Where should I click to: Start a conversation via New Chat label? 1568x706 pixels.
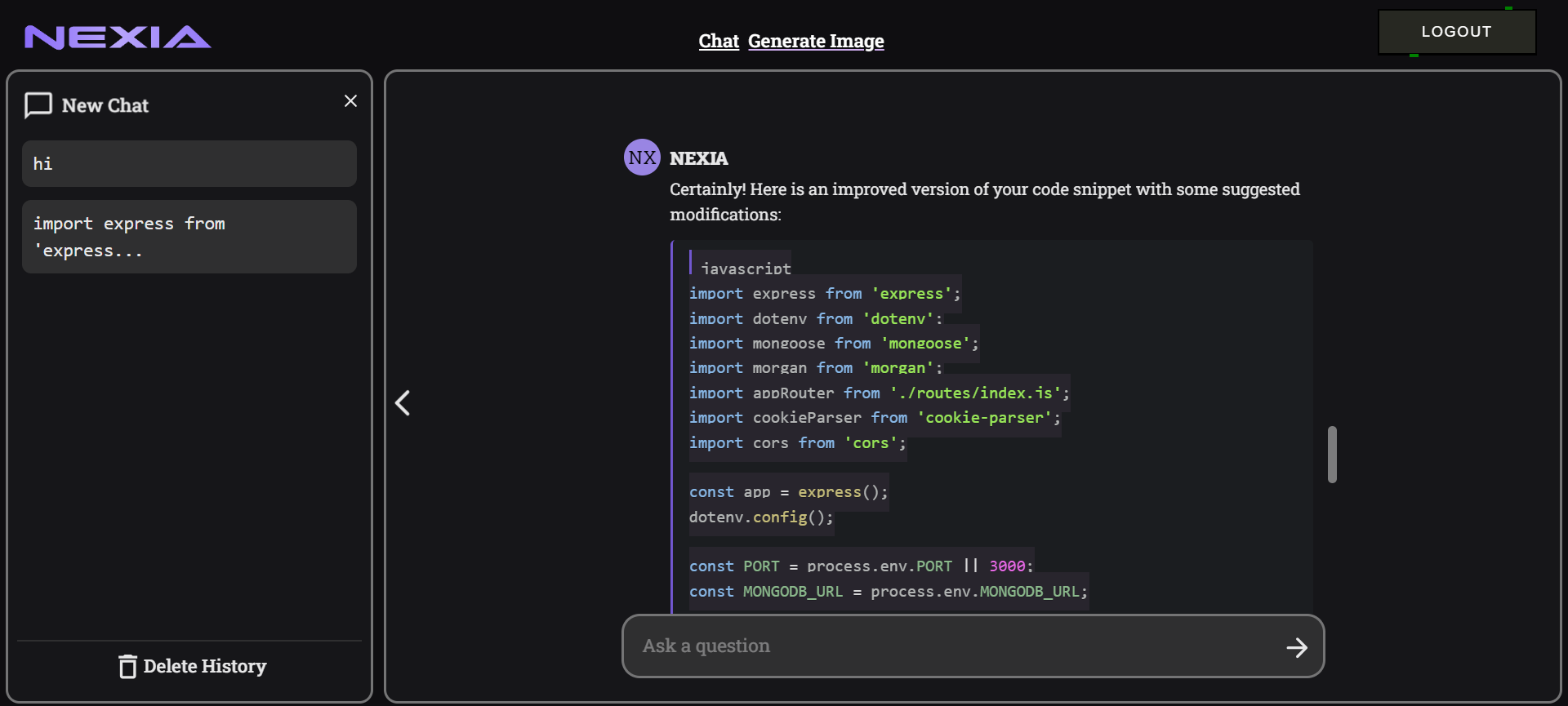[105, 105]
